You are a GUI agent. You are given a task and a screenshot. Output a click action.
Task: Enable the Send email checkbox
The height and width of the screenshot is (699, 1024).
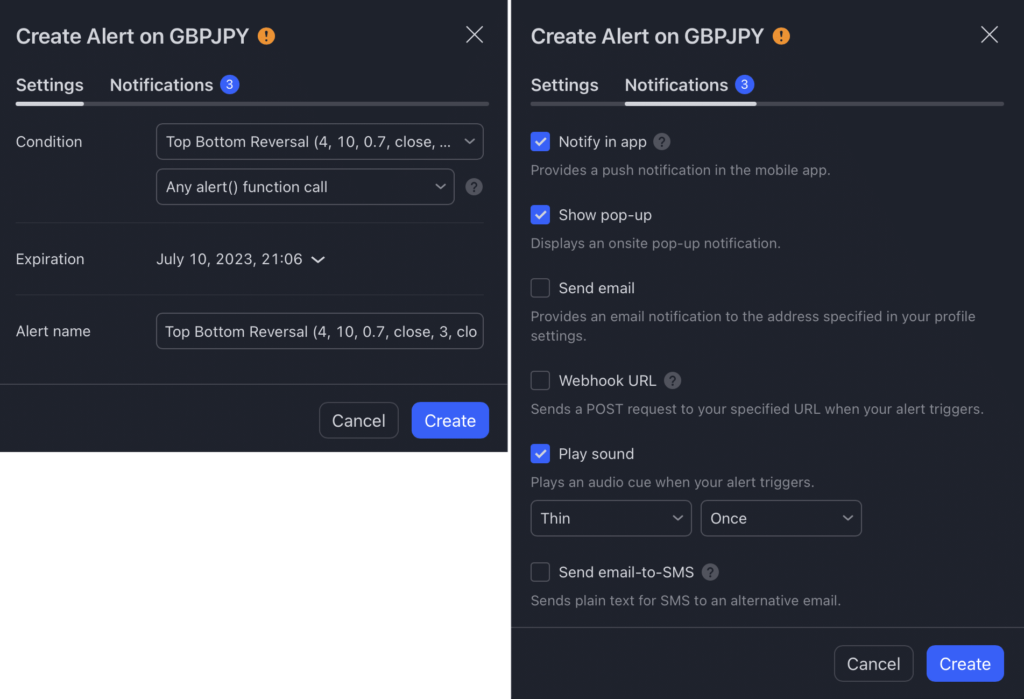[540, 288]
